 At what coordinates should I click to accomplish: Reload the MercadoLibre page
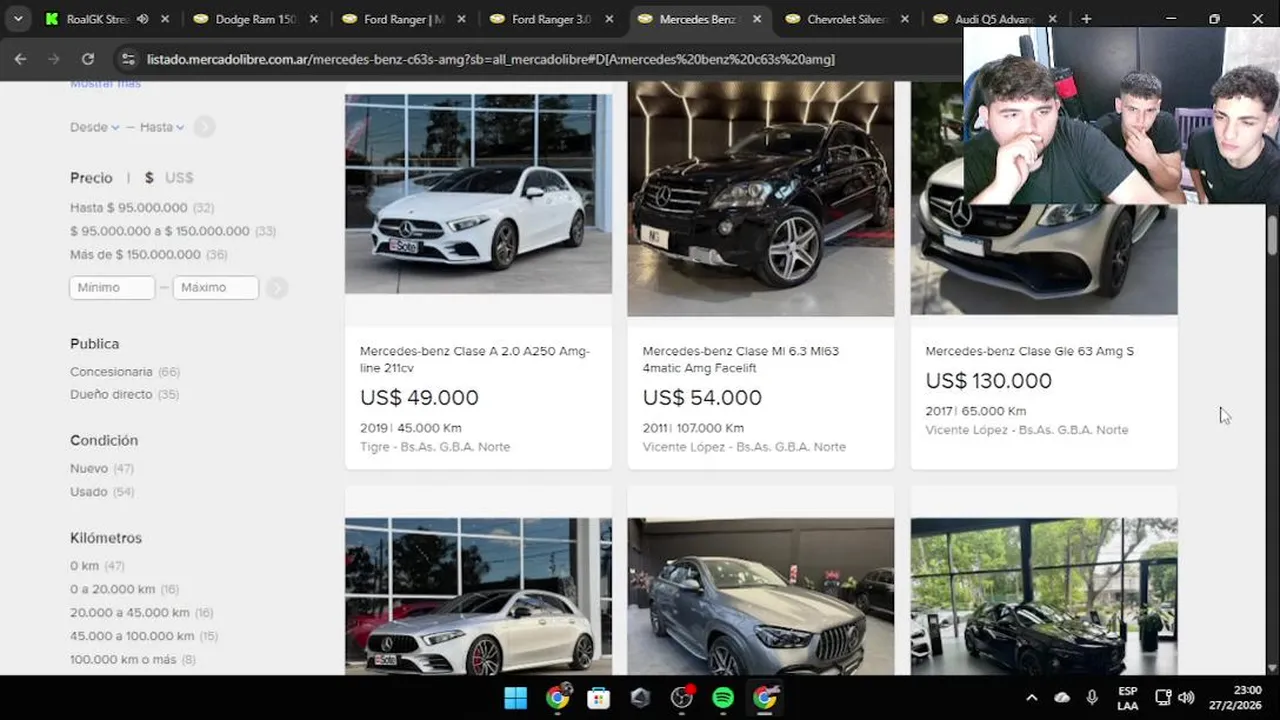coord(88,59)
